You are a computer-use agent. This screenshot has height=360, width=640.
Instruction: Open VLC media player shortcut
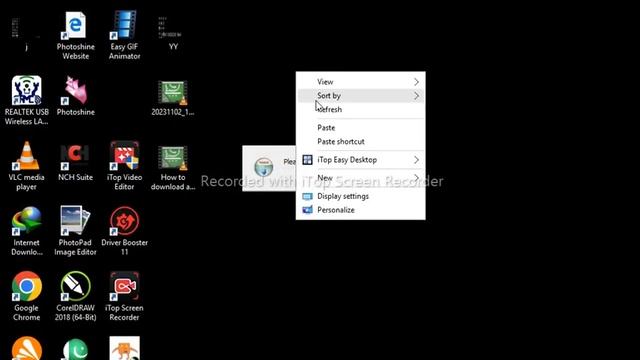pyautogui.click(x=27, y=166)
